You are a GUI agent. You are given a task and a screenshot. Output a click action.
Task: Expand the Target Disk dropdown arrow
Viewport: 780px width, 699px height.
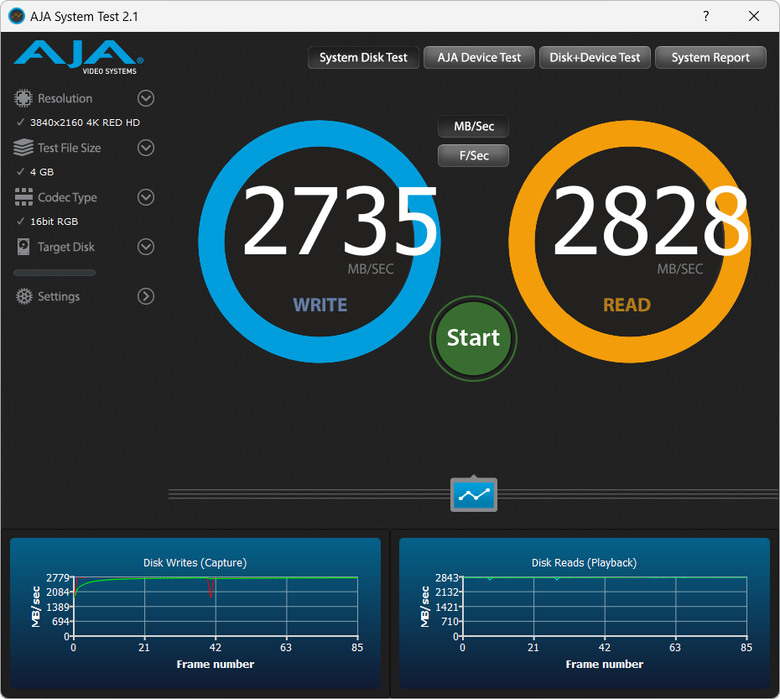coord(146,247)
